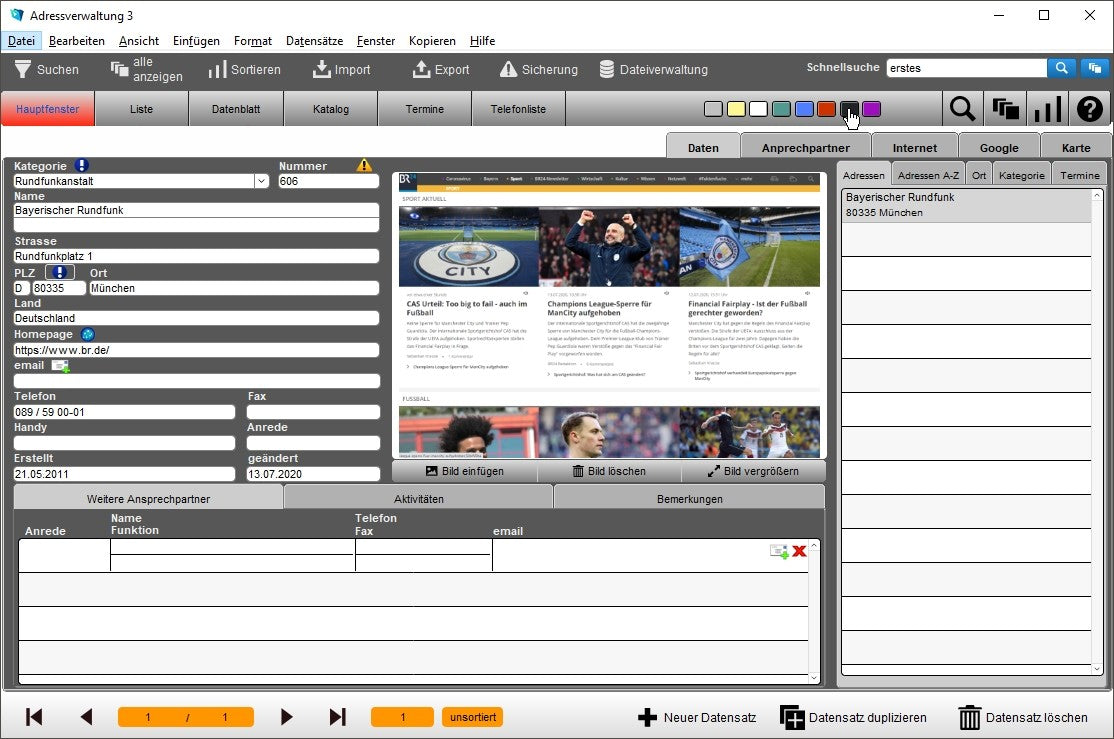Viewport: 1114px width, 739px height.
Task: Go to the first record arrow
Action: 34,717
